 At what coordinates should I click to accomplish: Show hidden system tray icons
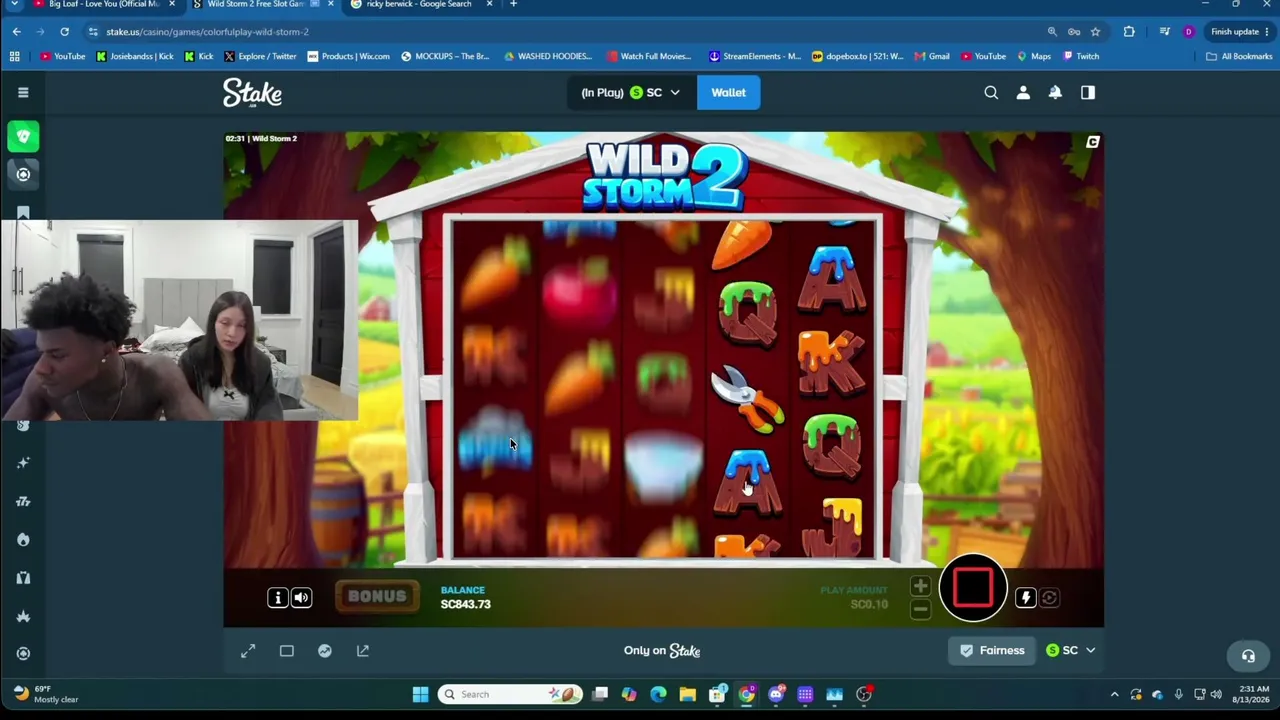pos(1114,694)
